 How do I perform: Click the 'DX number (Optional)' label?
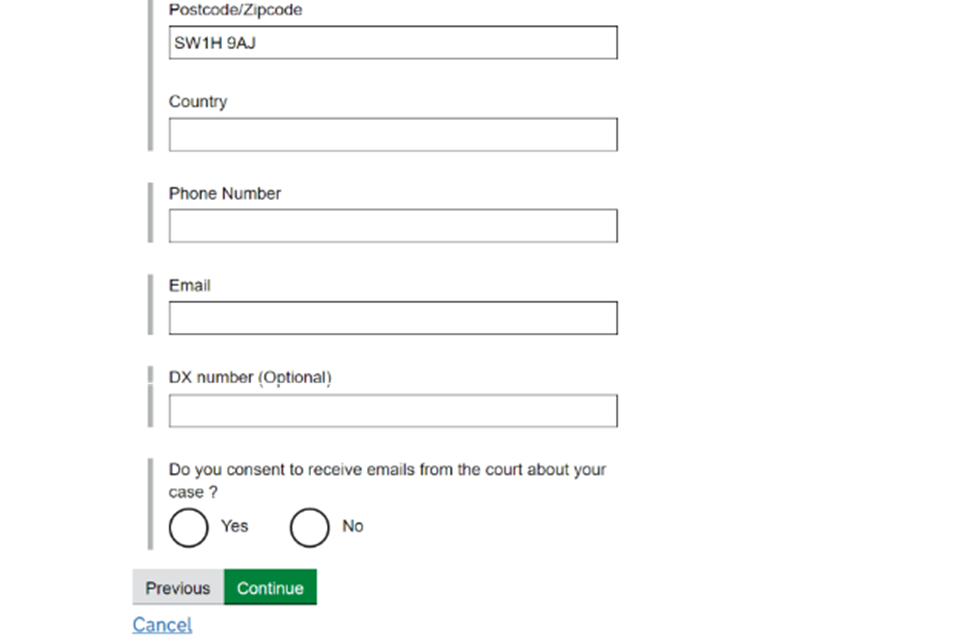[250, 378]
